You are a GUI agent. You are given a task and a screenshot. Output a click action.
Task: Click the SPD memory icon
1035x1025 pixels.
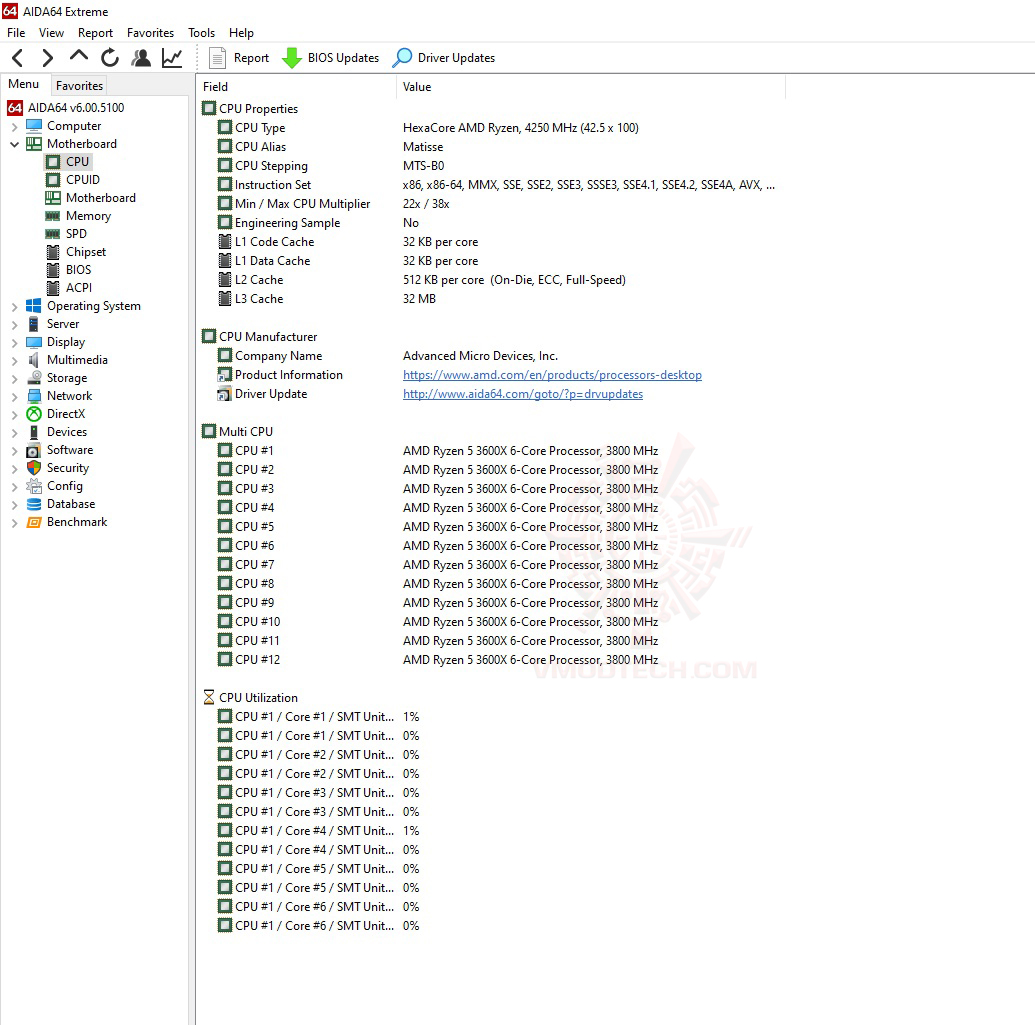coord(53,234)
